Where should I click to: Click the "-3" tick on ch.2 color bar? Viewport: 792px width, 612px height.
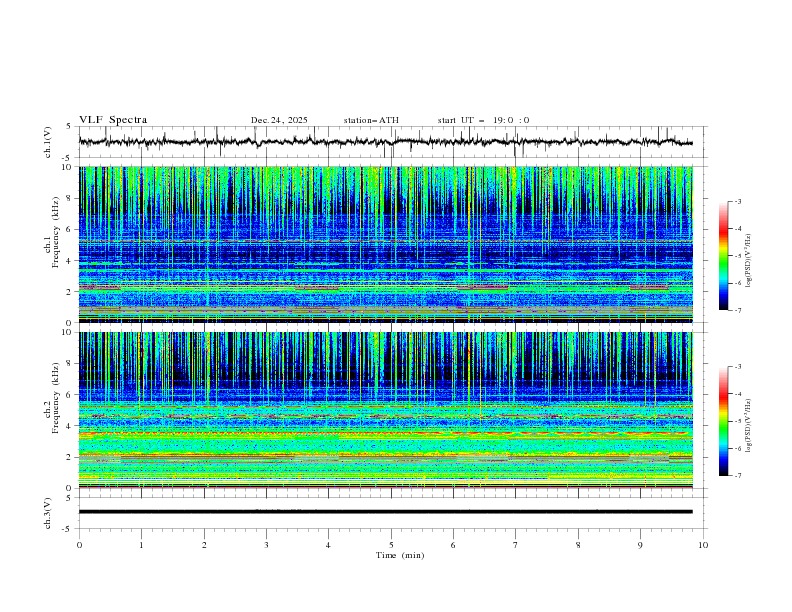tap(737, 367)
